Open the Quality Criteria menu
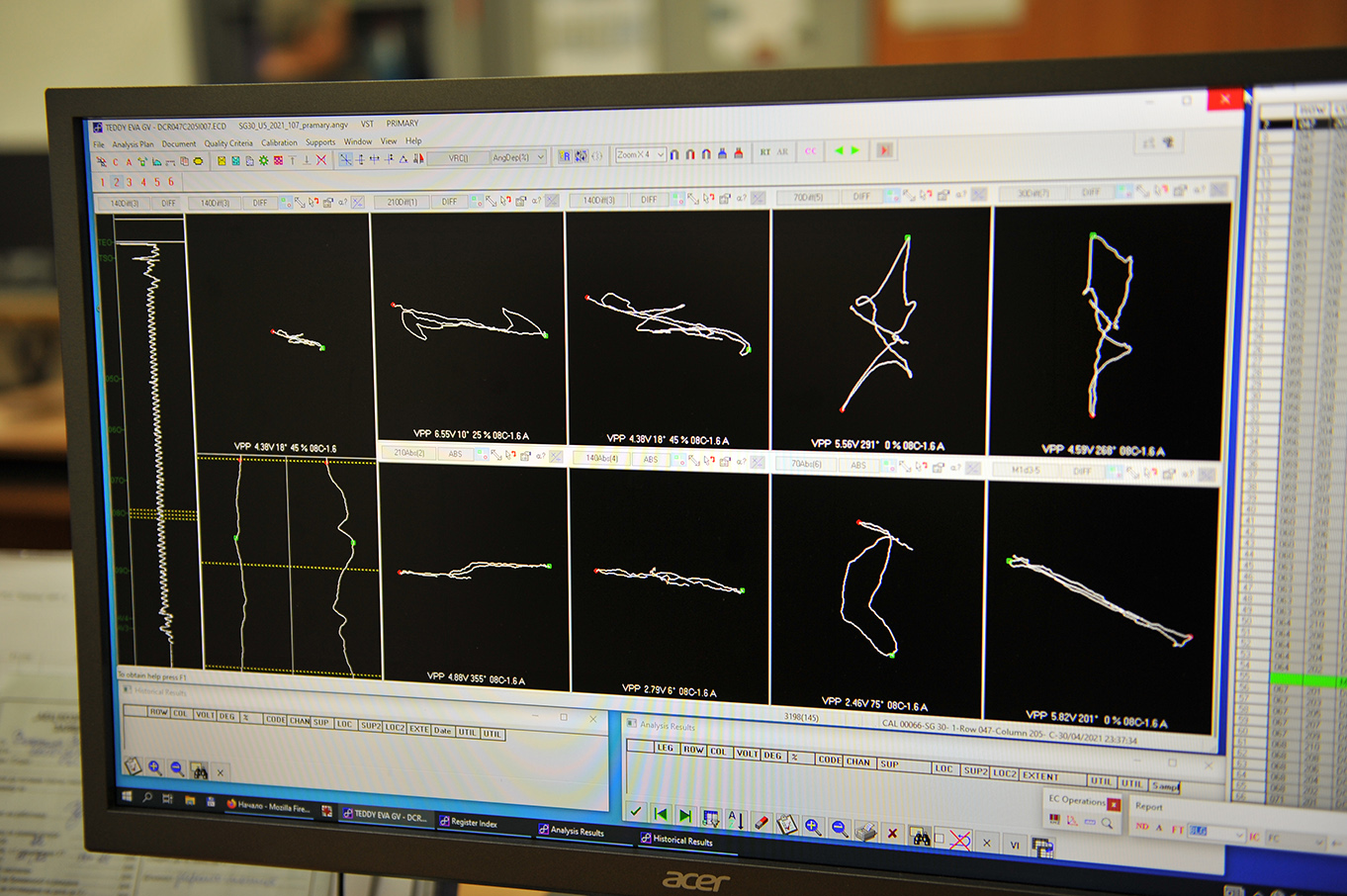The image size is (1347, 896). [x=228, y=143]
